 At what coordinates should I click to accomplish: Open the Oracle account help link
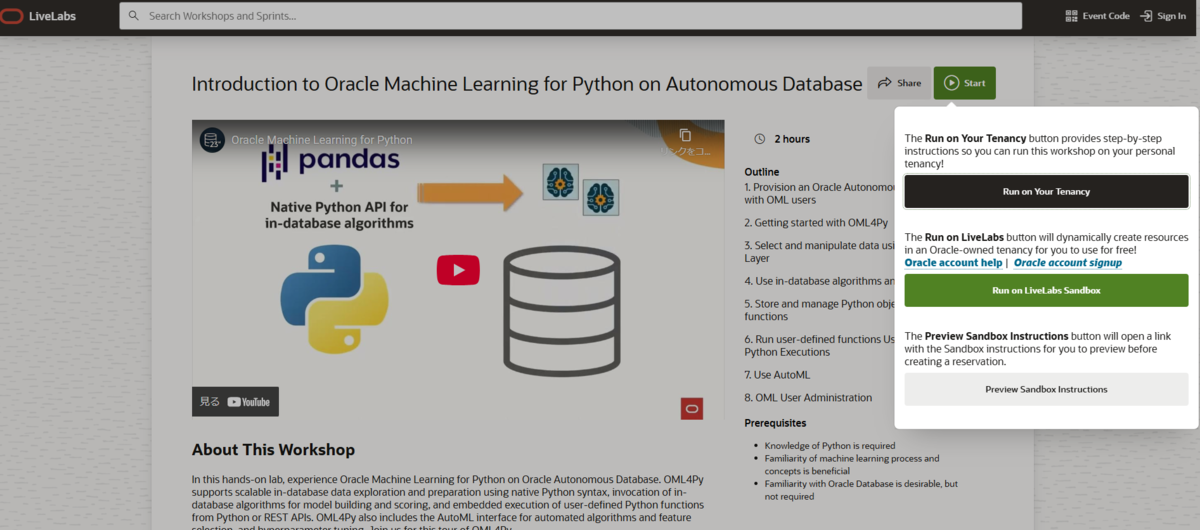click(x=953, y=263)
